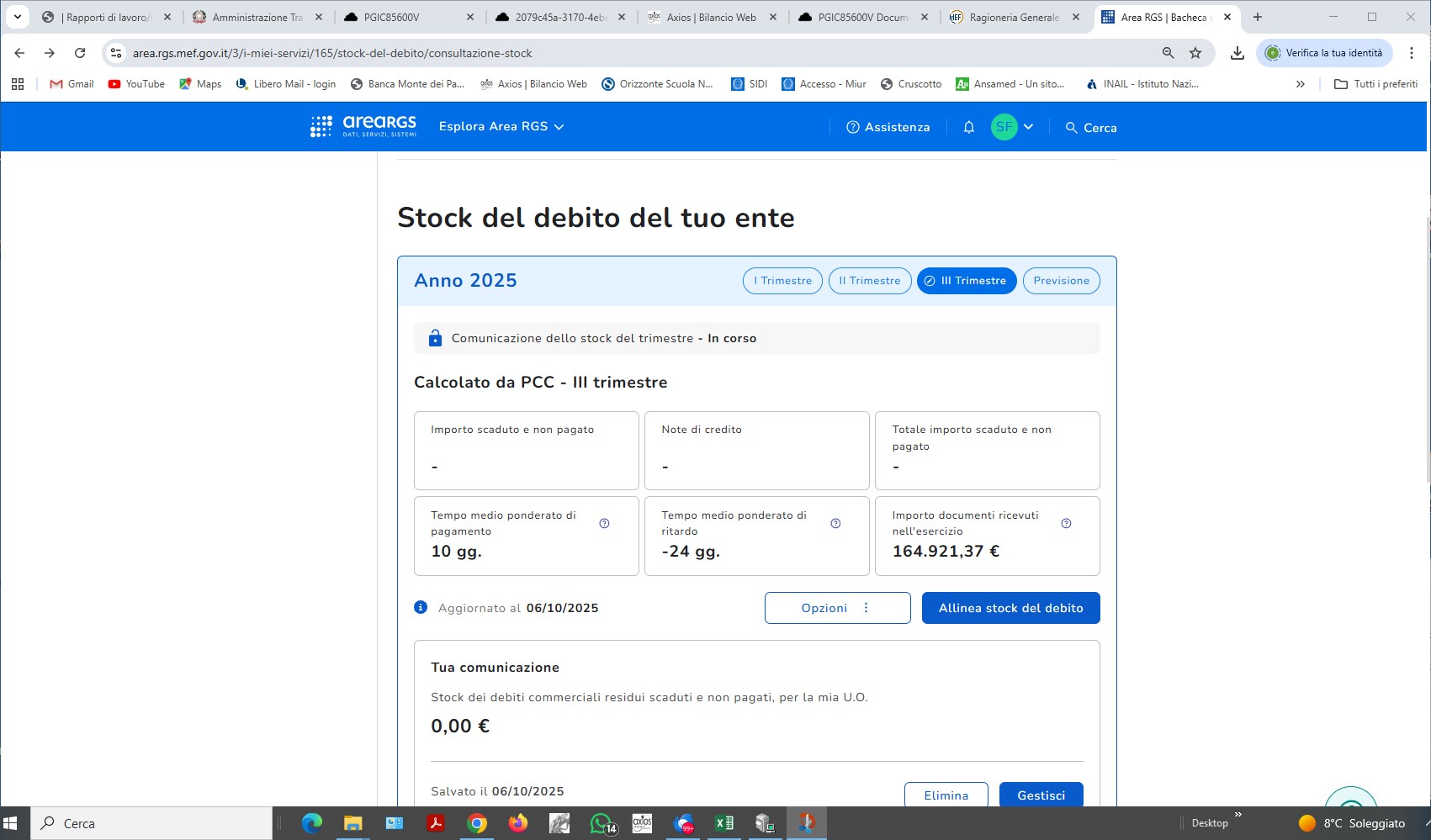Screen dimensions: 1431x840
Task: Open the Opzioni menu
Action: [x=837, y=608]
